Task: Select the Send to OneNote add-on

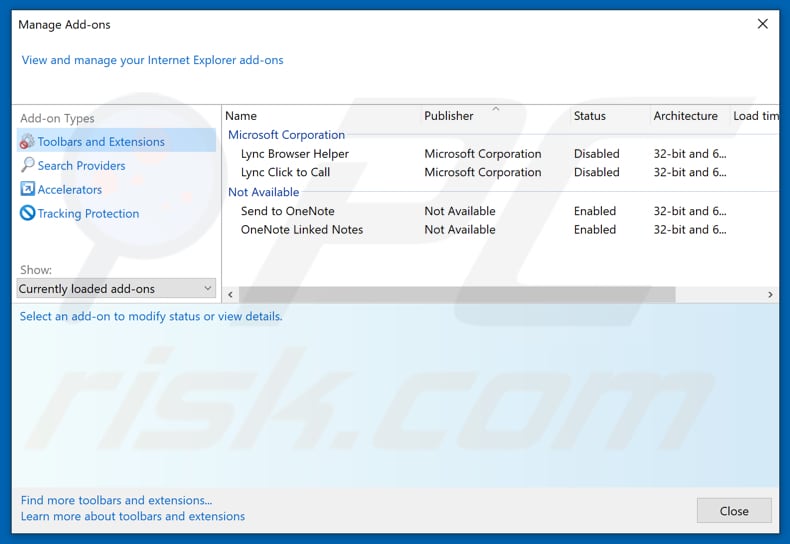Action: (x=287, y=211)
